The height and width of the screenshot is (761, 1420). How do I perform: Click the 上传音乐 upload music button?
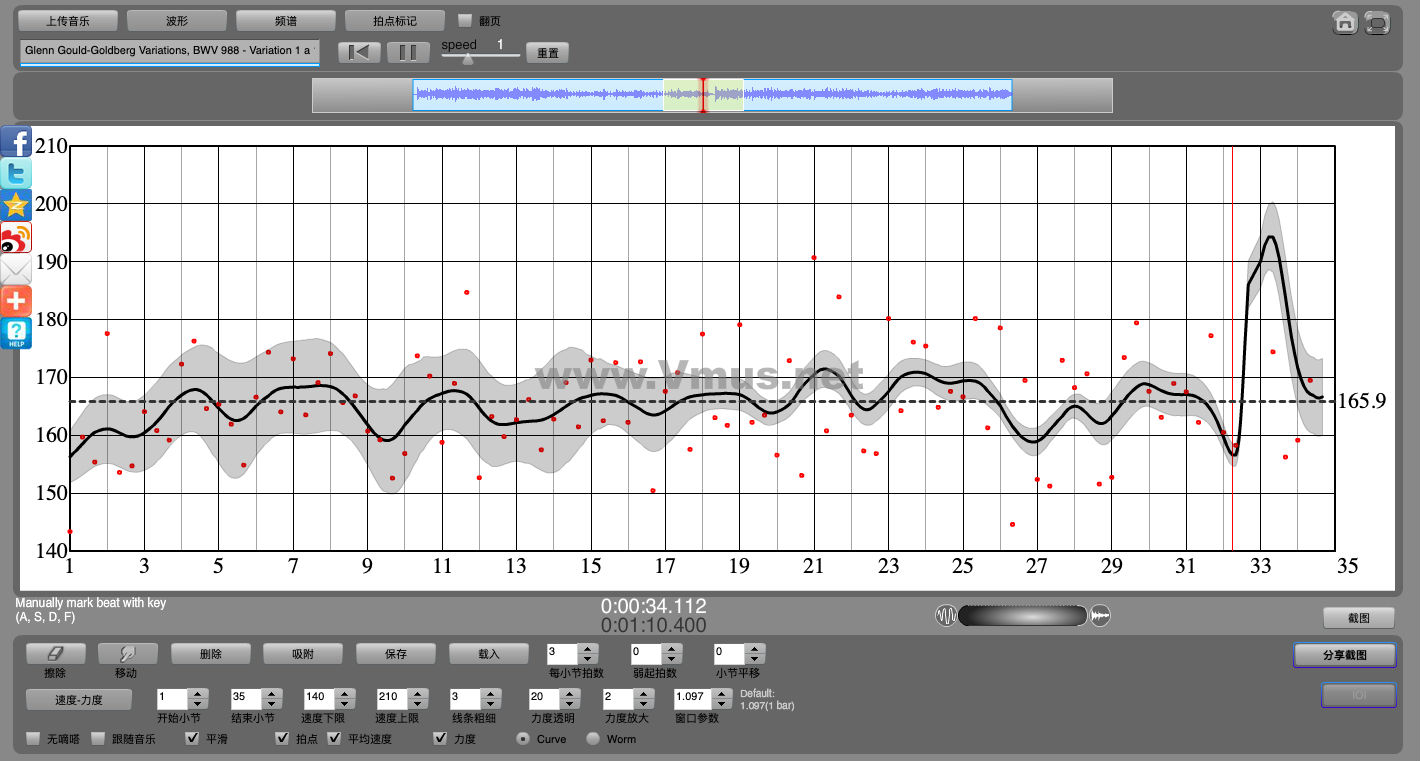click(x=68, y=20)
